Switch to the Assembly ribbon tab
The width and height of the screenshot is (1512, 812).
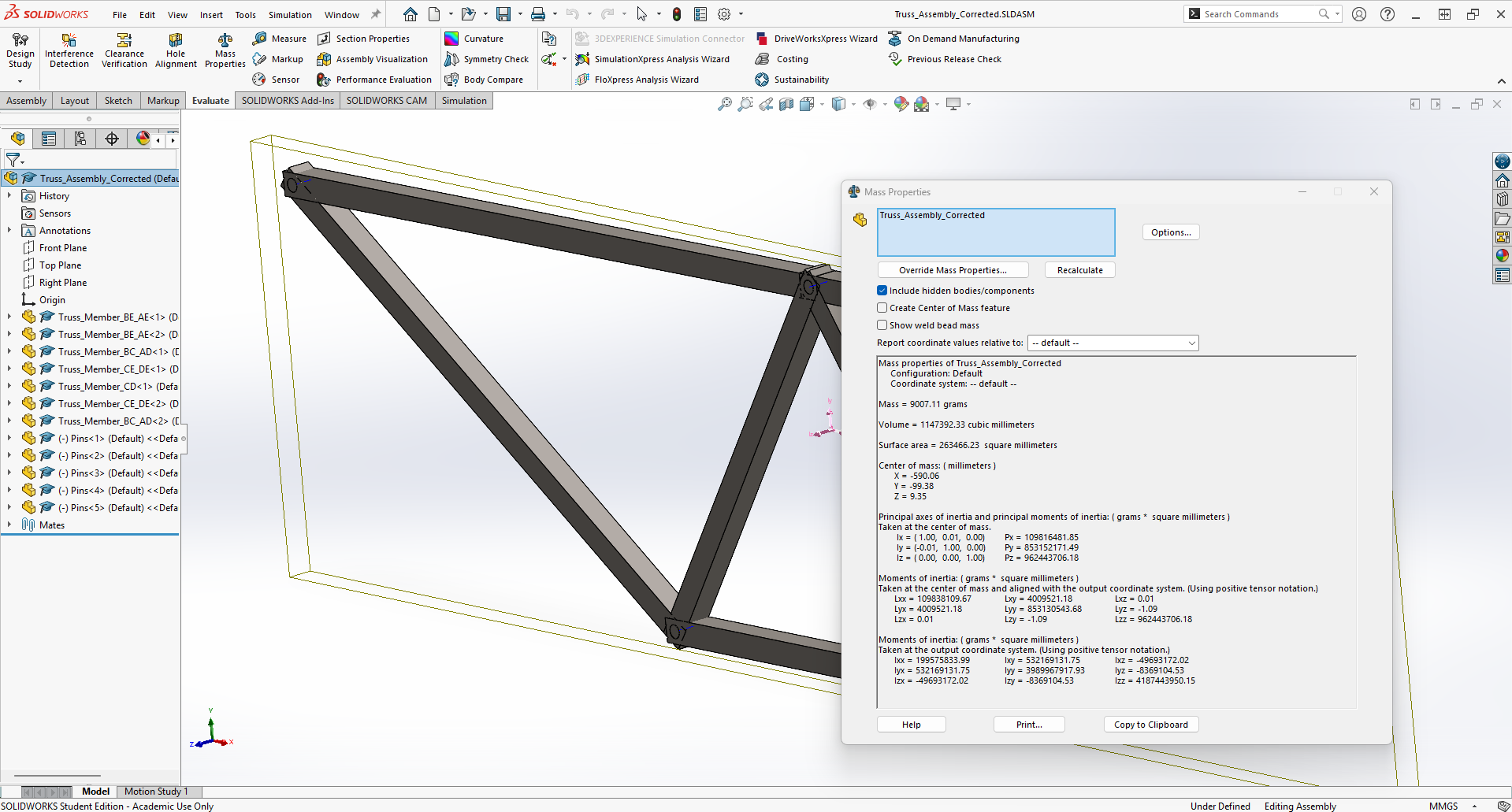point(27,101)
